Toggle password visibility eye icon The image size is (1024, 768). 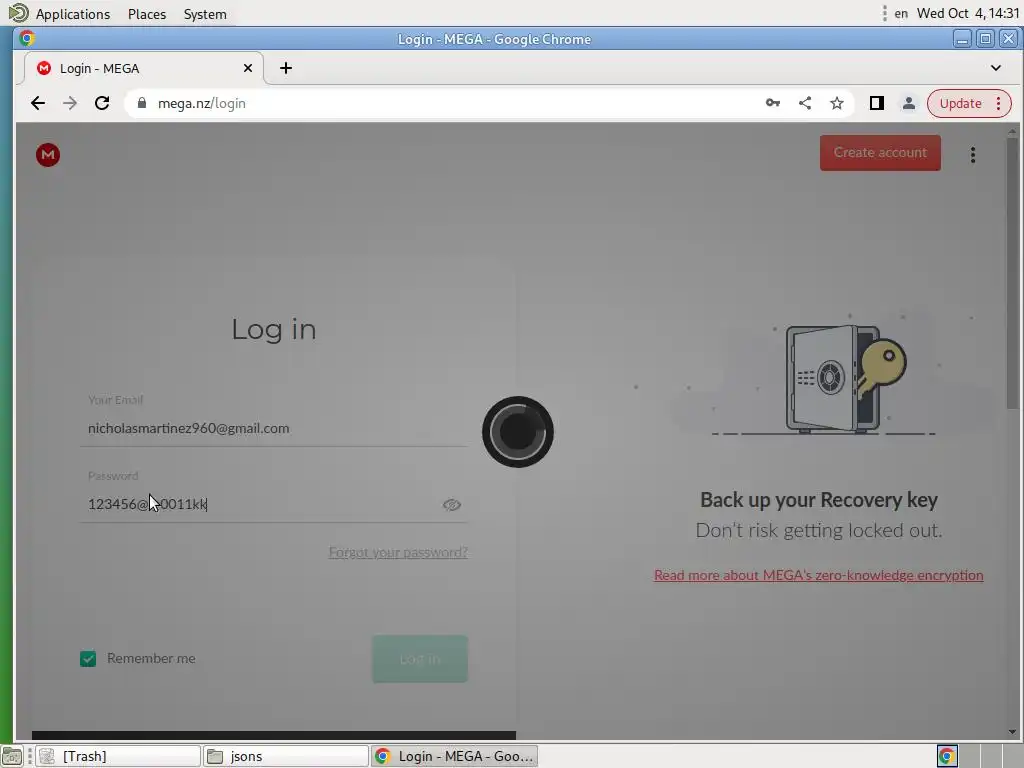tap(451, 505)
